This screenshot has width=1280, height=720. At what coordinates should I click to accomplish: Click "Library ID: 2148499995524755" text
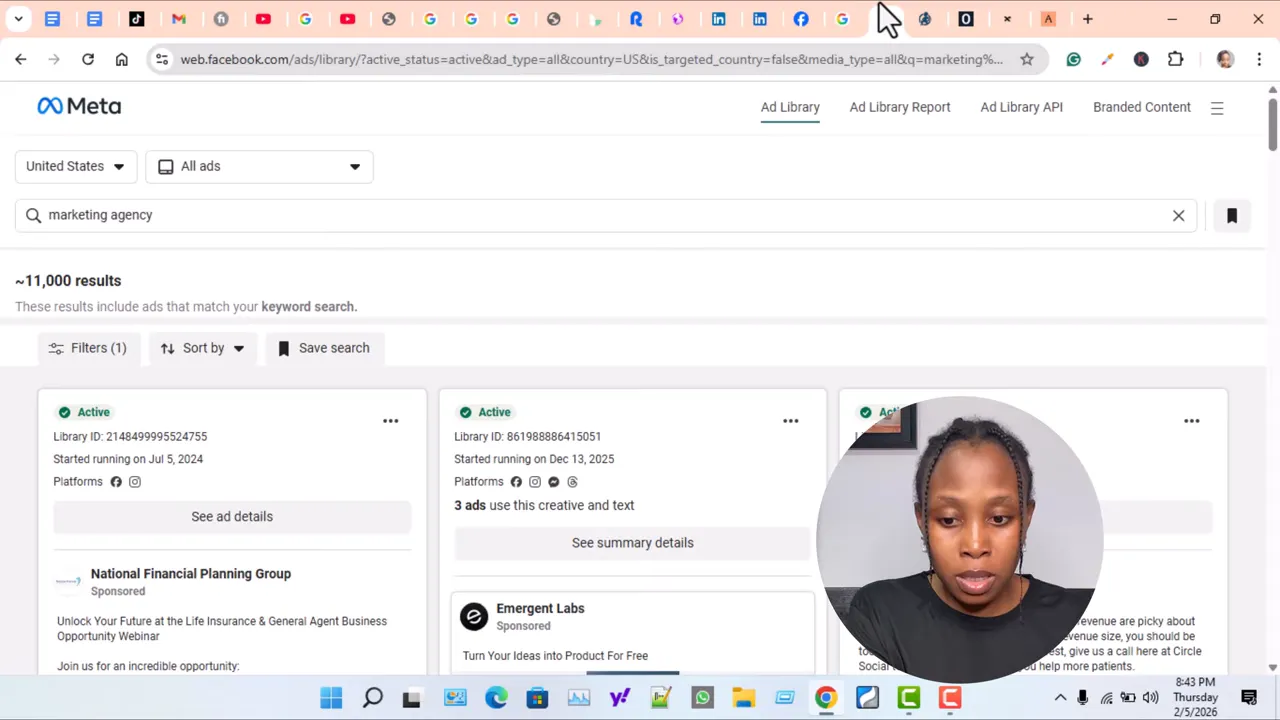click(130, 437)
